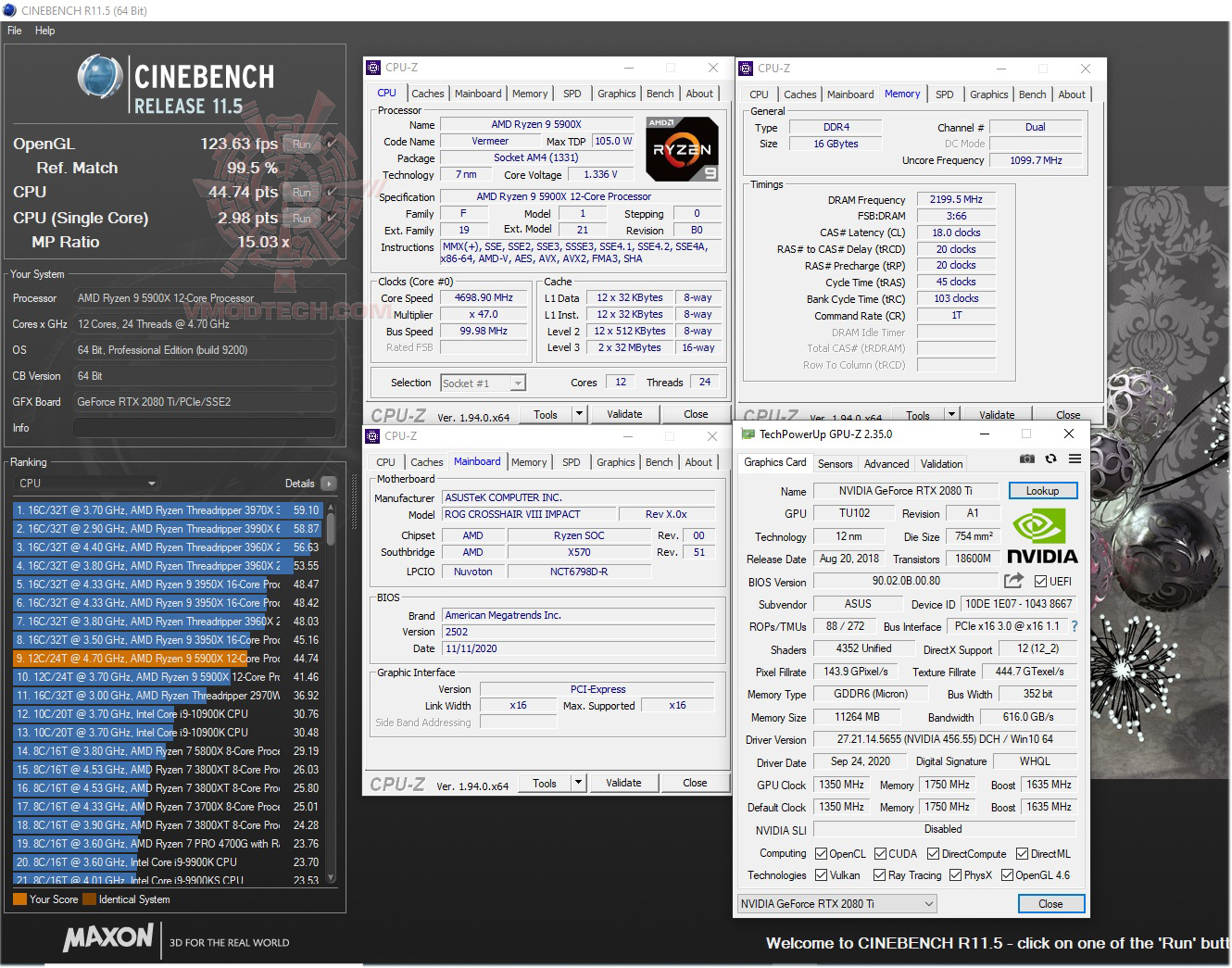Open the About tab in the CPU-Z Memory window
This screenshot has width=1232, height=968.
coord(1072,94)
